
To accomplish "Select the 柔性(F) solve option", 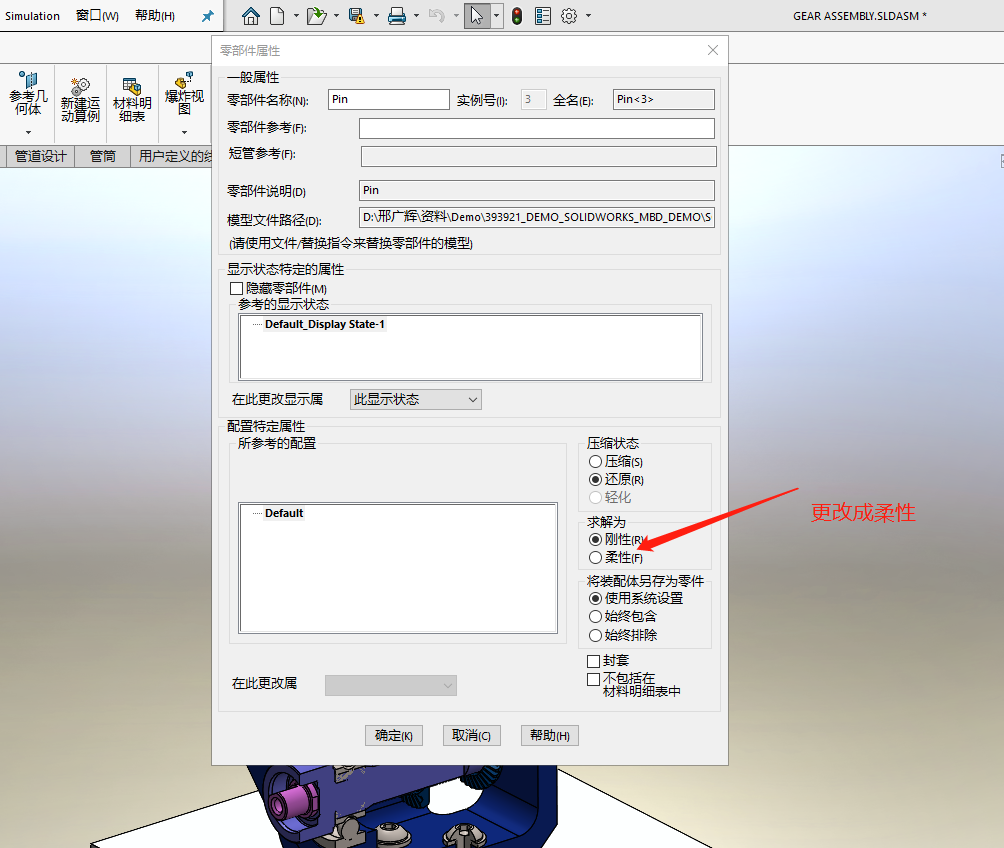I will coord(596,557).
